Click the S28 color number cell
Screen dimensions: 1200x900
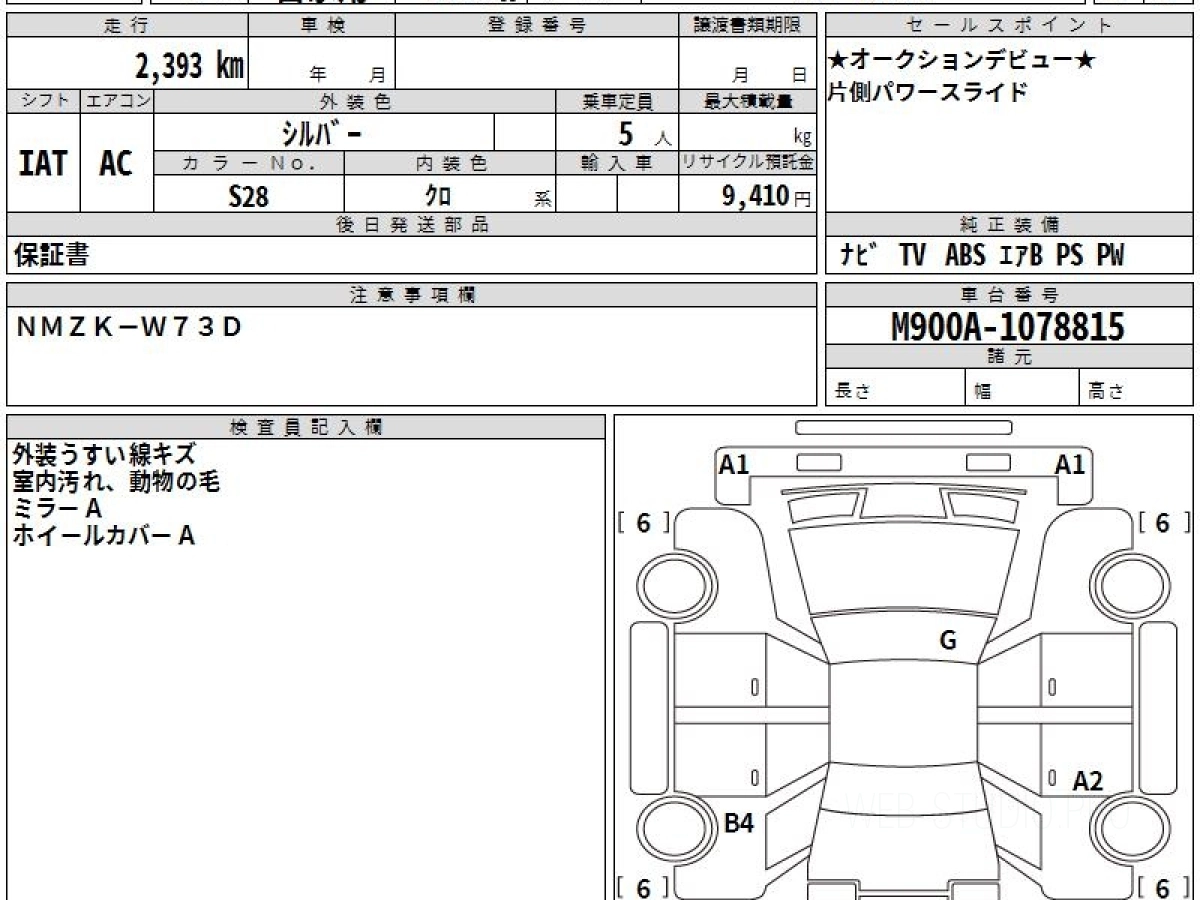(x=249, y=196)
